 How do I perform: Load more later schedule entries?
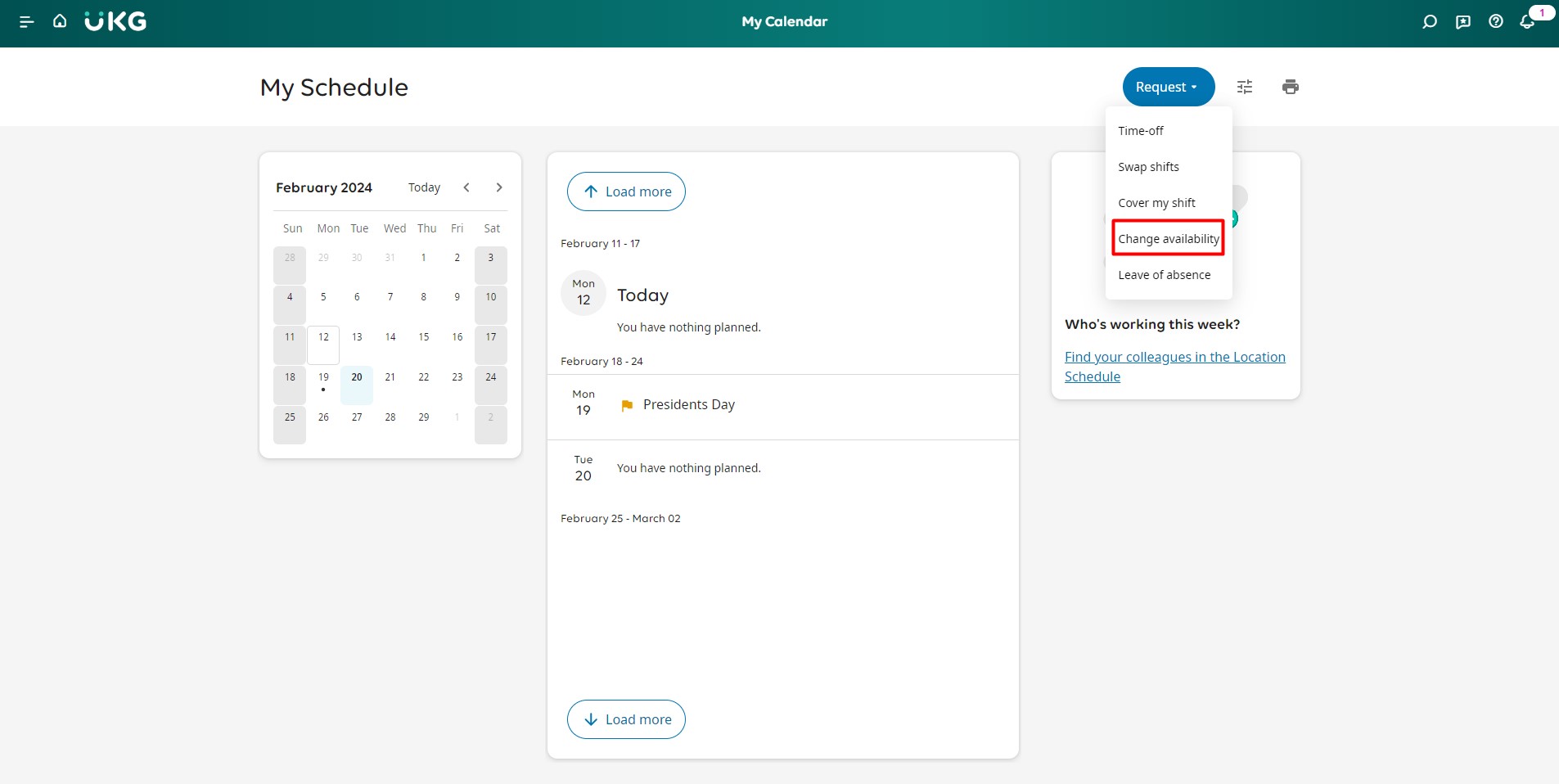pos(626,719)
